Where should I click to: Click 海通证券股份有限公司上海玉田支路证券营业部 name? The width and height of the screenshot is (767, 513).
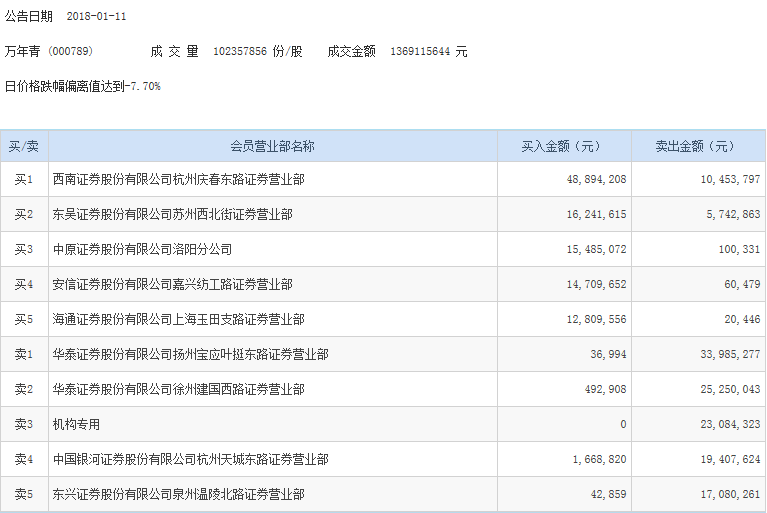(179, 319)
